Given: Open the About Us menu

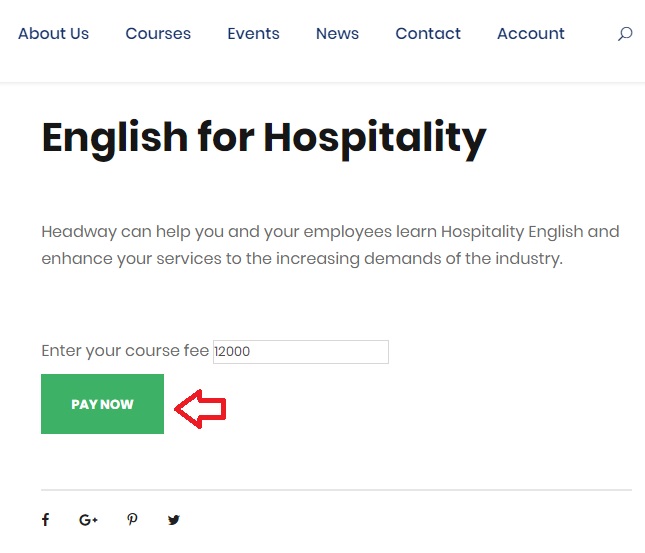Looking at the screenshot, I should 53,34.
